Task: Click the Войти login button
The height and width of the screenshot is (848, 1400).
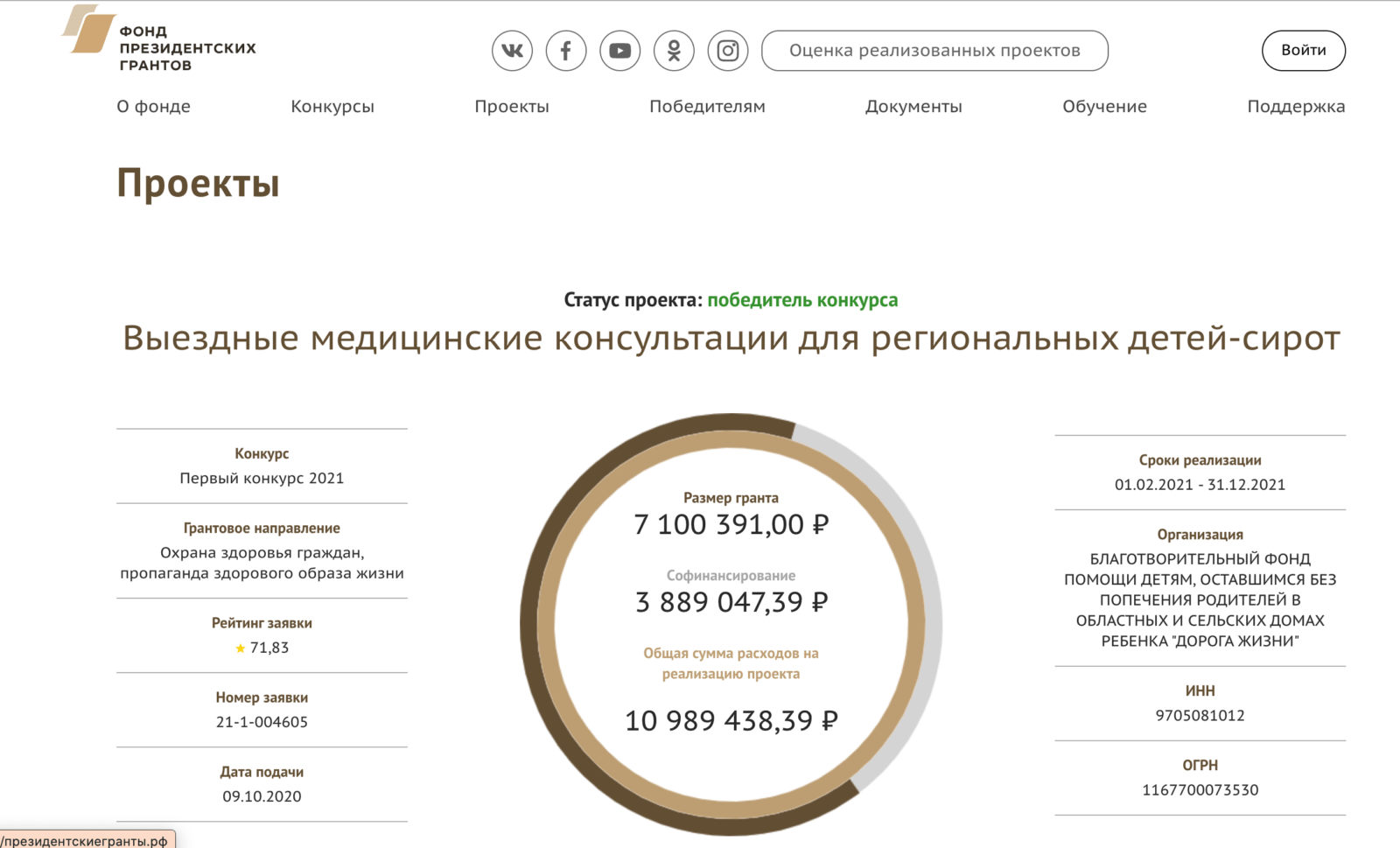Action: point(1304,51)
